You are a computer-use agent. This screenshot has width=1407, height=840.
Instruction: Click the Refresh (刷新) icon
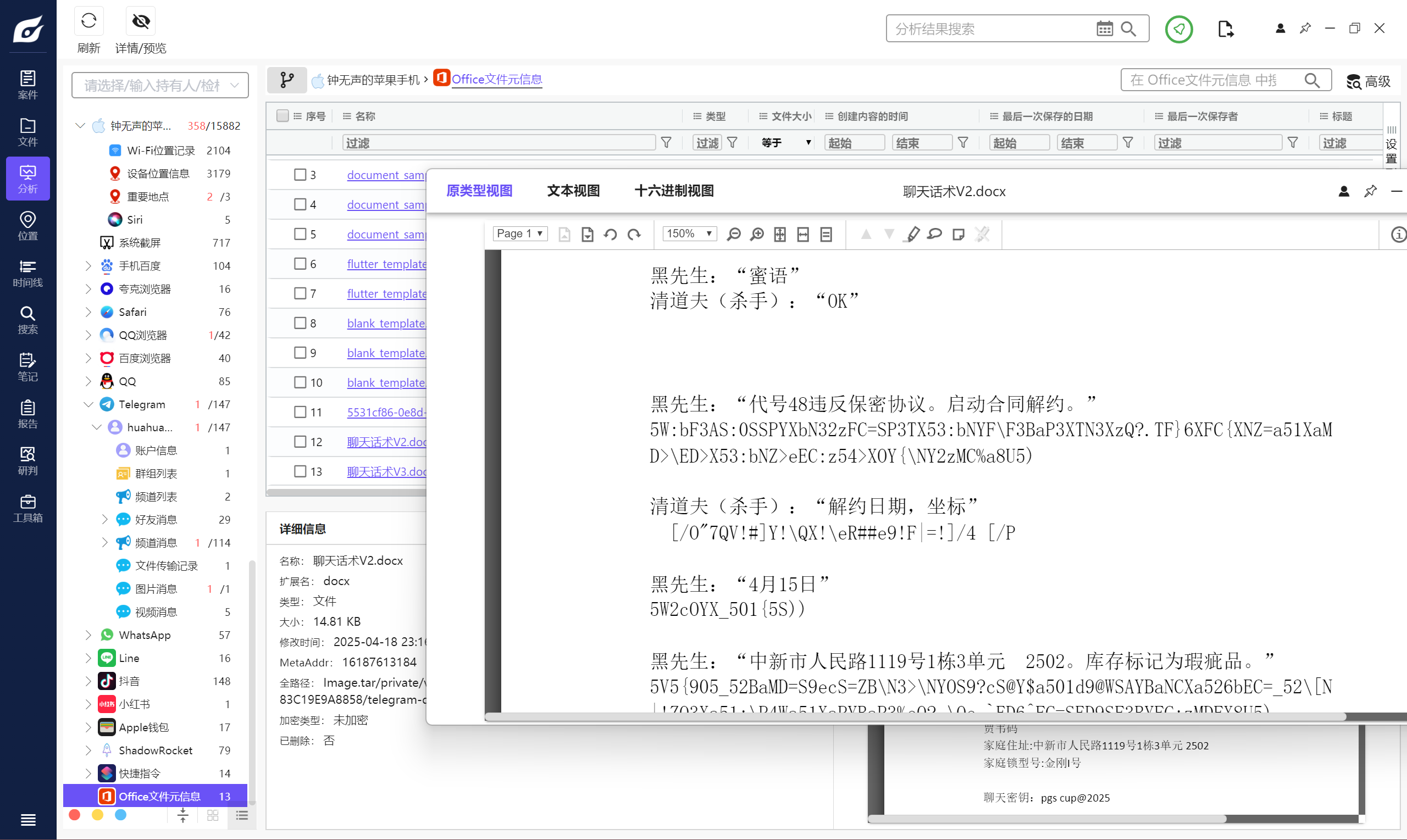(x=89, y=21)
